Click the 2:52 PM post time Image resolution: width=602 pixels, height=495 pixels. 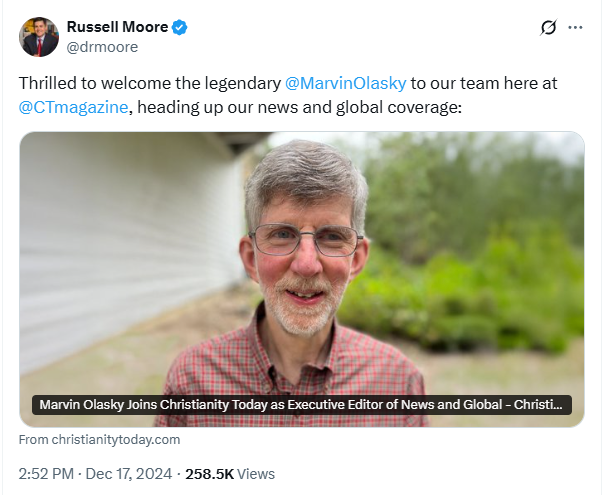pos(47,473)
